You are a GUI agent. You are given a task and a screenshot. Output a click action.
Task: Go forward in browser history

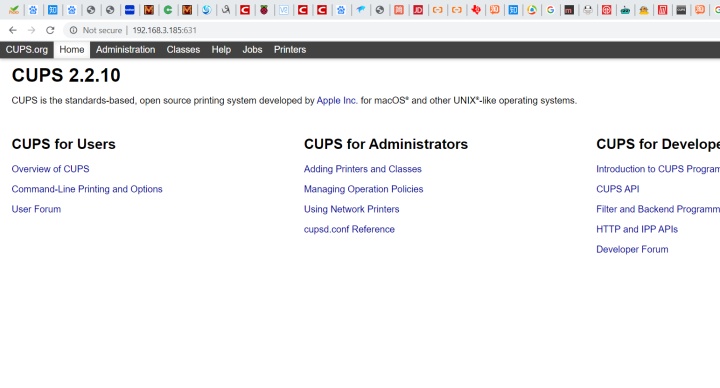tap(31, 30)
